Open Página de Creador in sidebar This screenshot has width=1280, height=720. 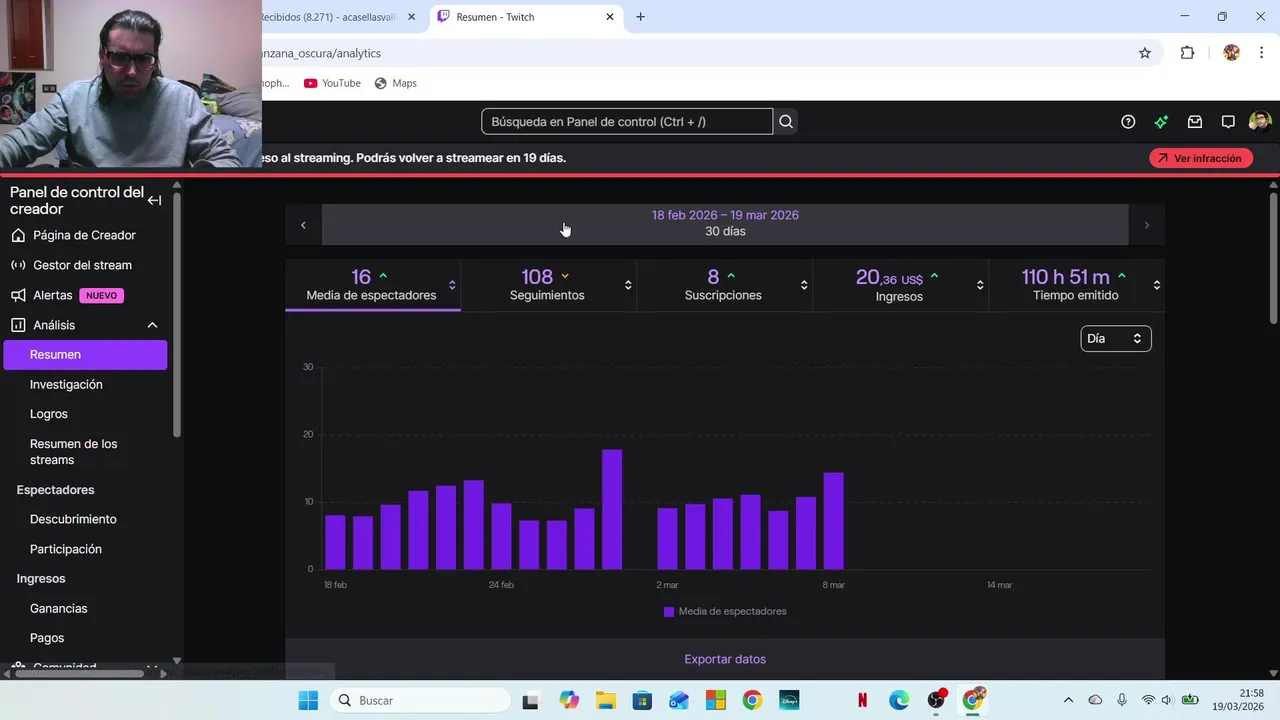(x=84, y=235)
